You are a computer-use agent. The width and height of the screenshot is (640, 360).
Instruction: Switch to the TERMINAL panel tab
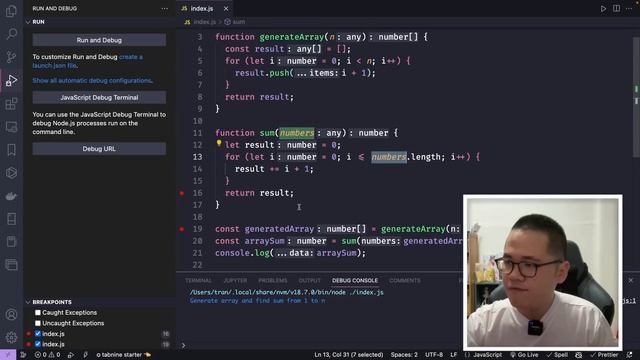(x=198, y=280)
